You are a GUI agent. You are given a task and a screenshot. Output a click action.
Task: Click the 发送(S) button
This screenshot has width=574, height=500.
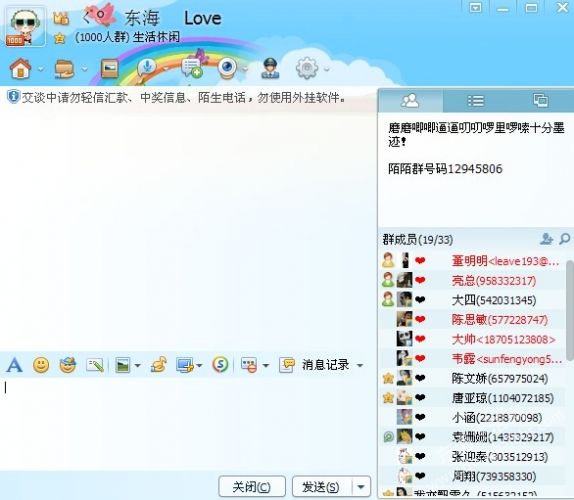pos(320,487)
